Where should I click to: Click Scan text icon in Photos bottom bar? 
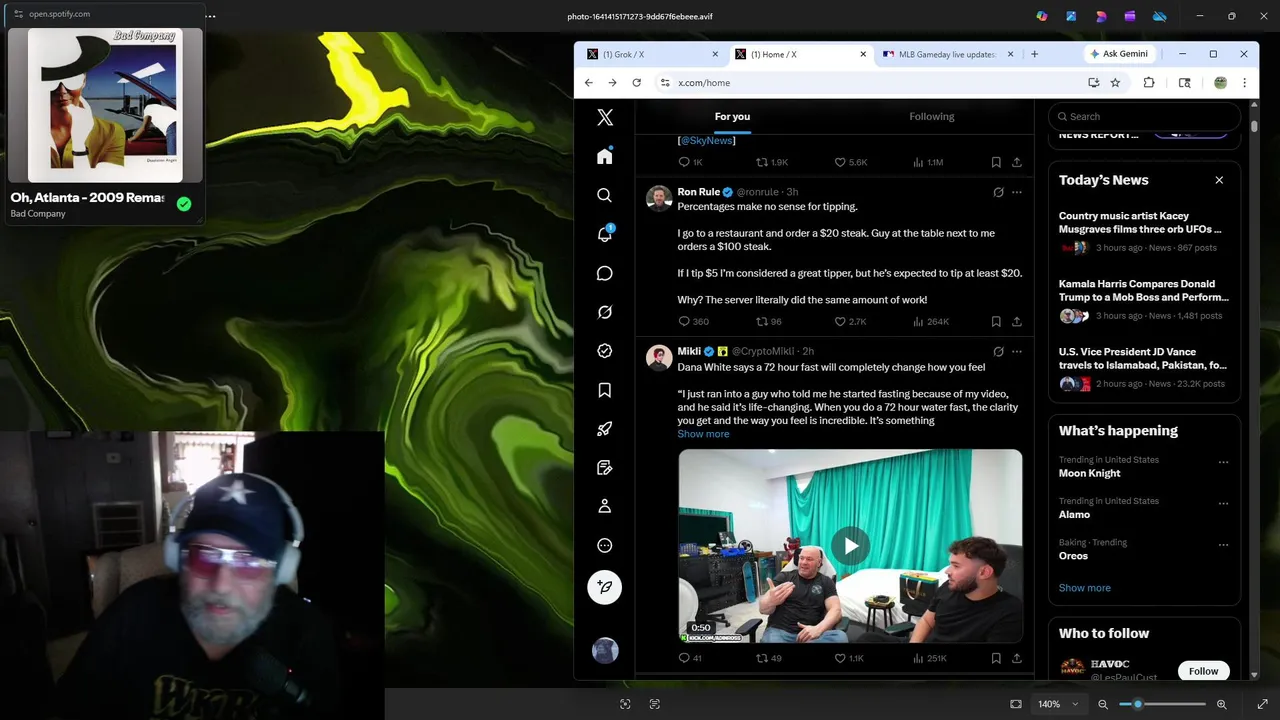click(654, 704)
